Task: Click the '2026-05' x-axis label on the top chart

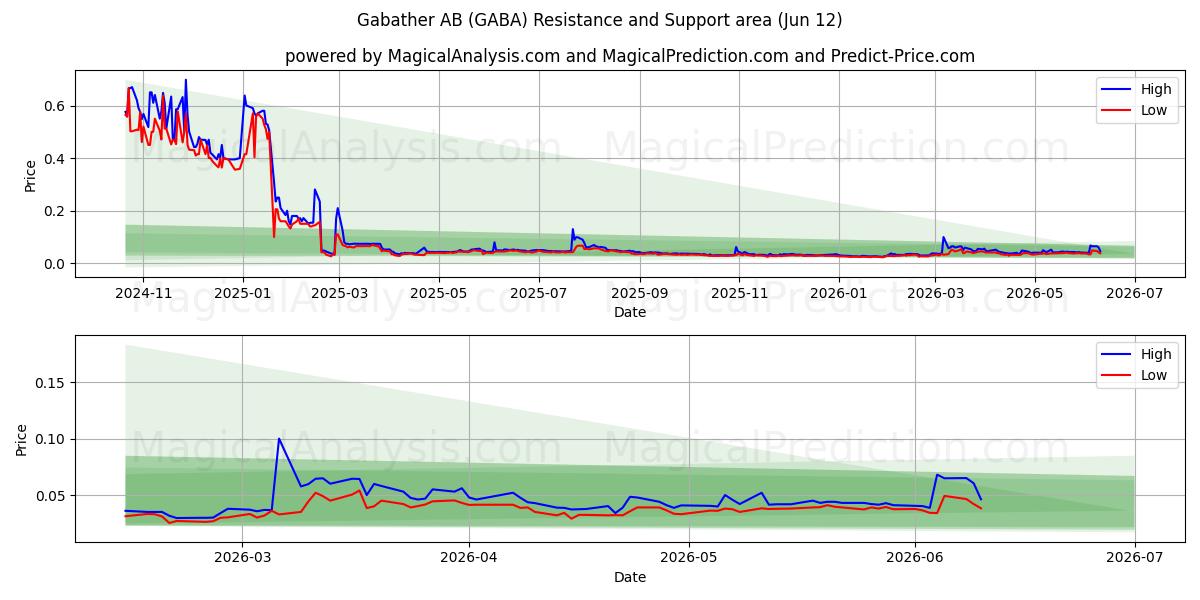Action: pos(1035,293)
